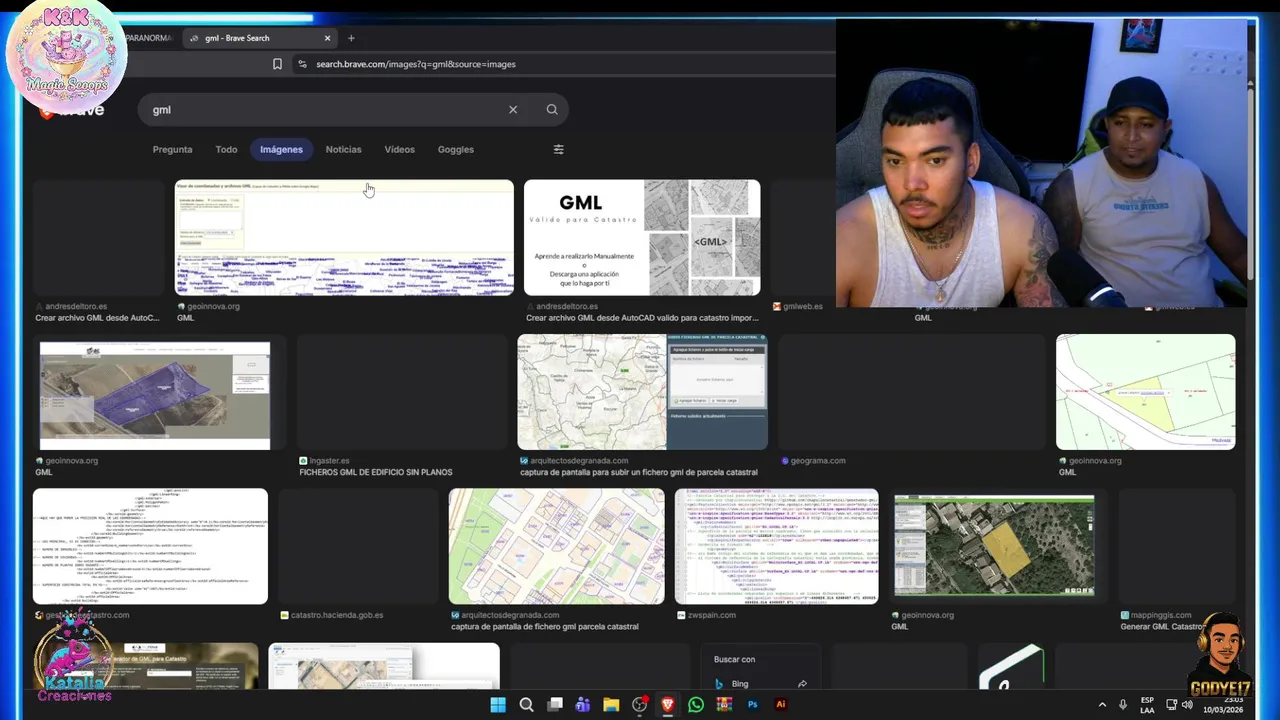
Task: Open WhatsApp from taskbar
Action: pyautogui.click(x=696, y=705)
